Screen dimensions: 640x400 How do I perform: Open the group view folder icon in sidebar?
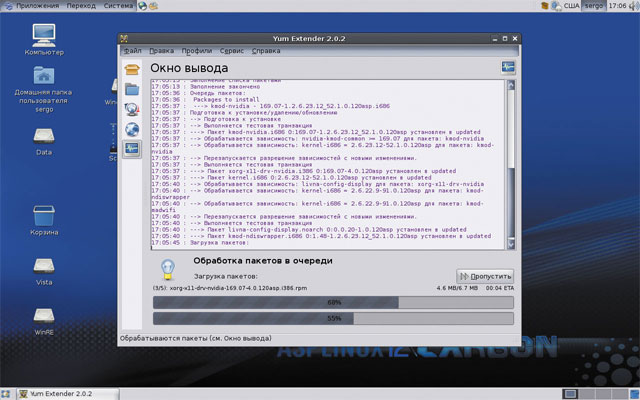[132, 89]
